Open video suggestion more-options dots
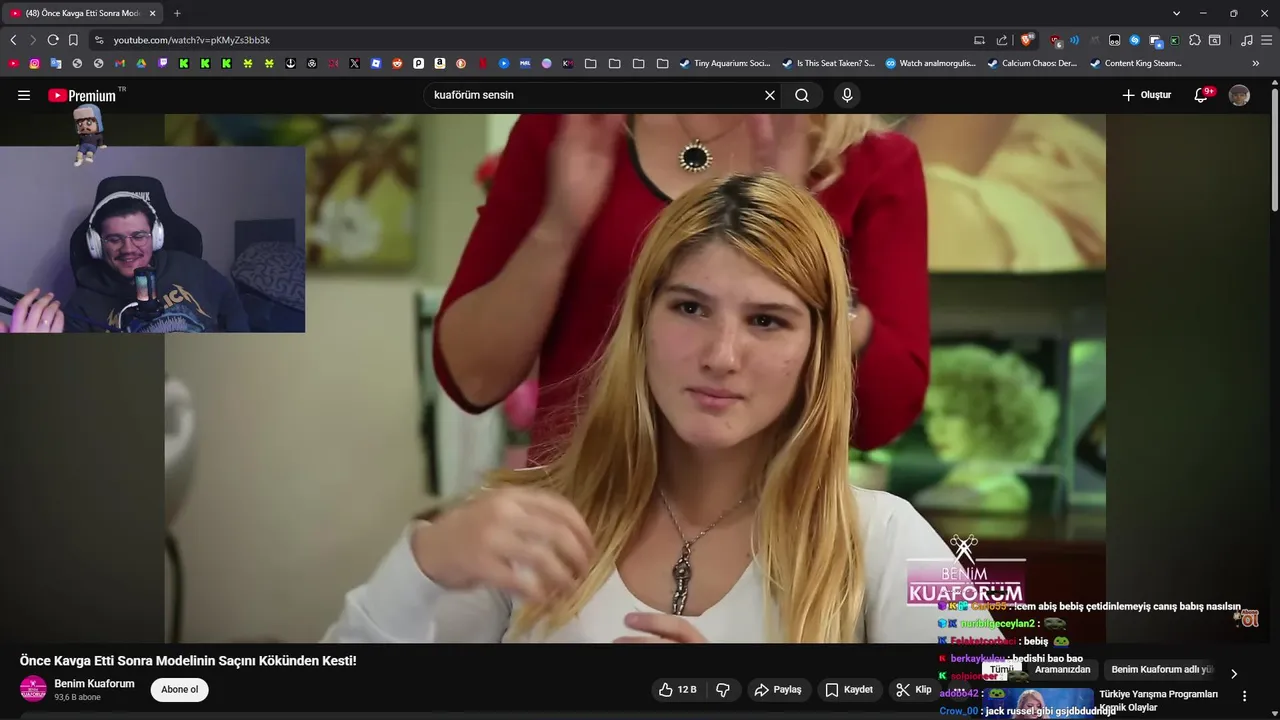The width and height of the screenshot is (1280, 720). pyautogui.click(x=1245, y=696)
